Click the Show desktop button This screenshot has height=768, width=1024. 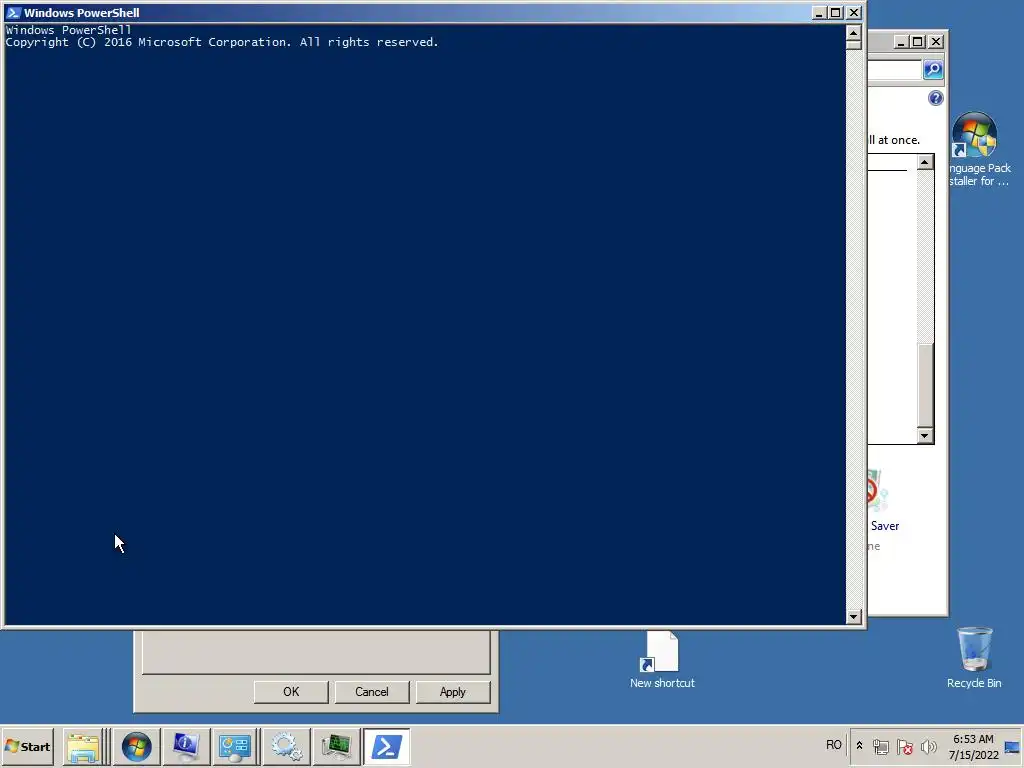[1012, 746]
